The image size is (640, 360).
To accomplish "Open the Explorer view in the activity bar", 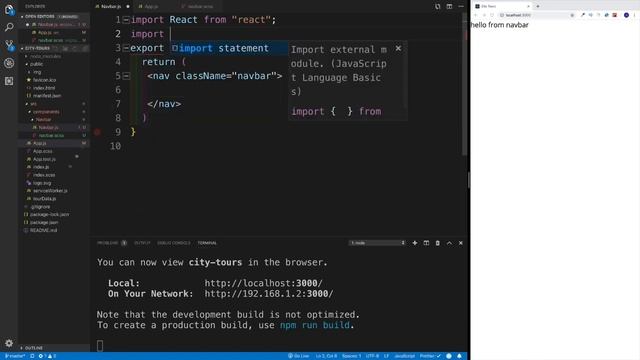I will coord(9,9).
